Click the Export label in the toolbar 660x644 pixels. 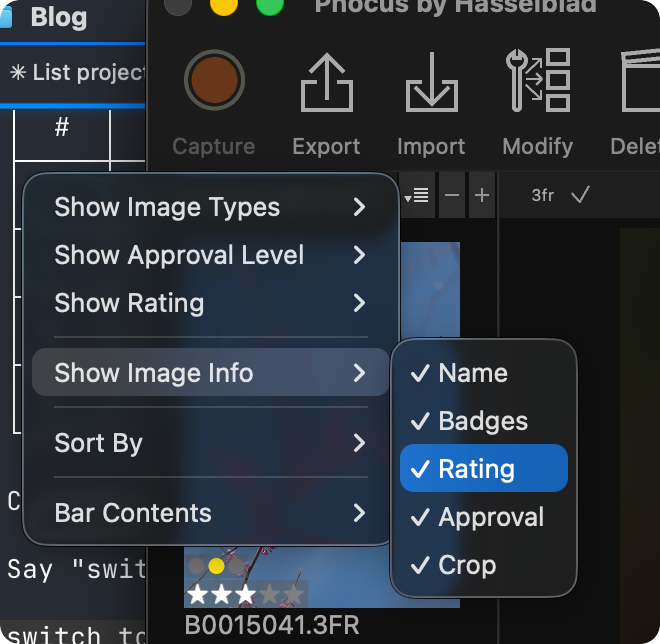326,147
